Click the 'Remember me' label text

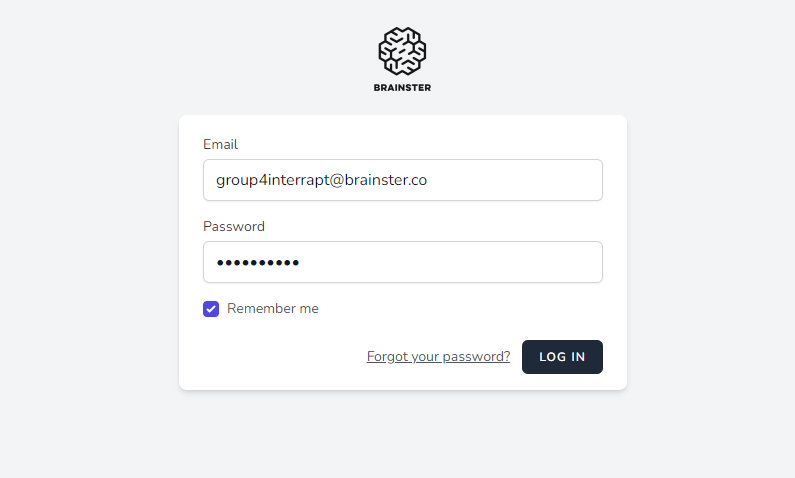272,309
